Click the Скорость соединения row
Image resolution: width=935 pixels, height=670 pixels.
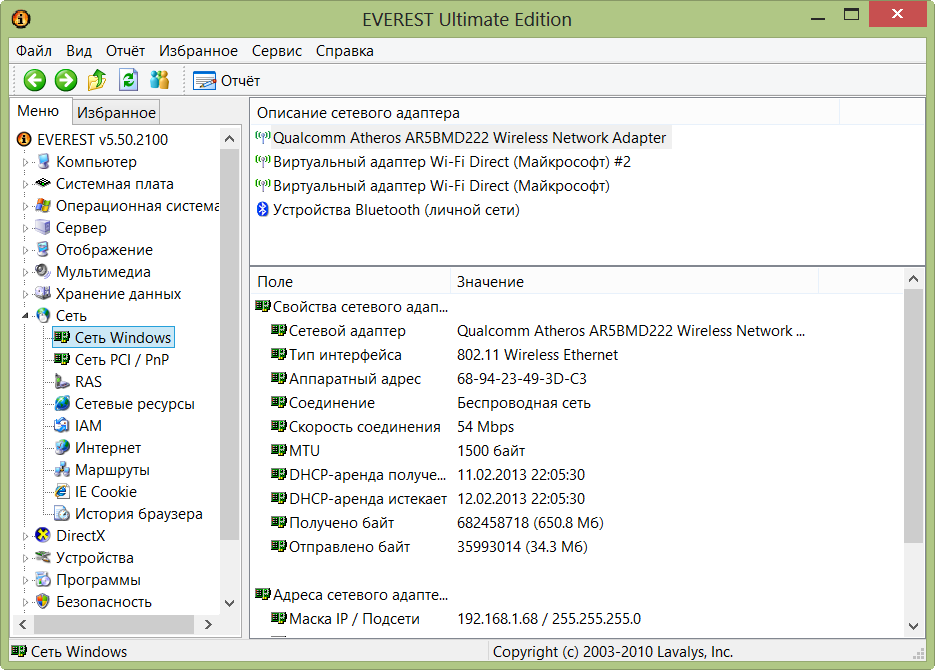(x=394, y=427)
